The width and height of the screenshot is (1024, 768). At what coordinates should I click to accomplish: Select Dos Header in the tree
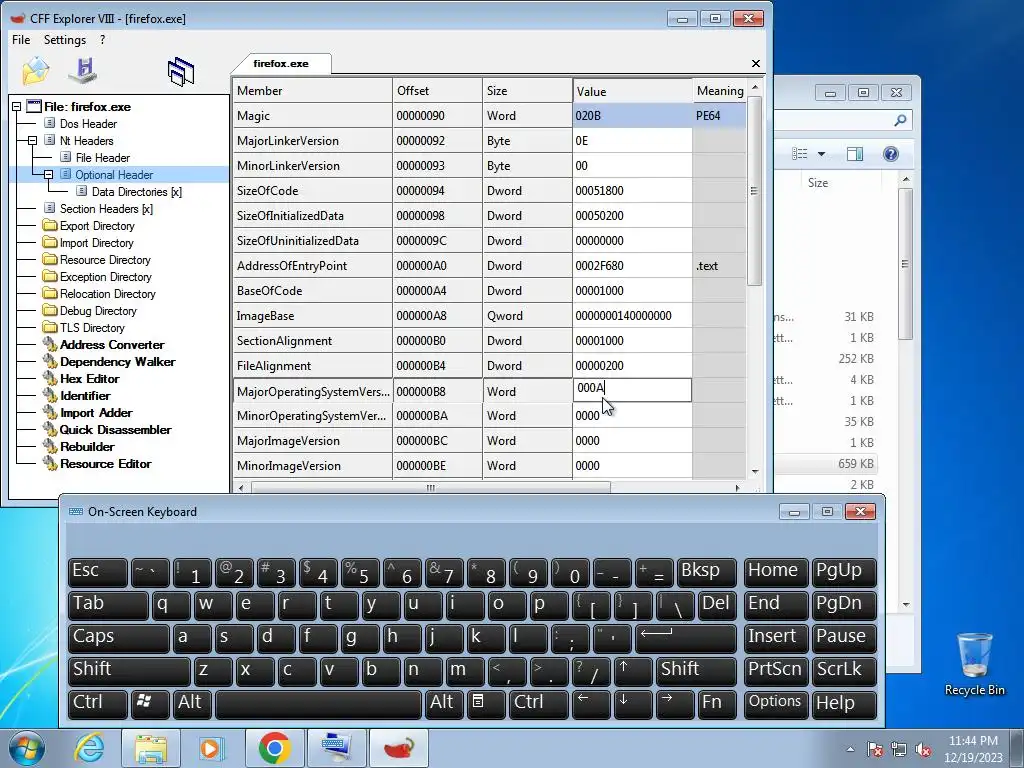coord(88,123)
